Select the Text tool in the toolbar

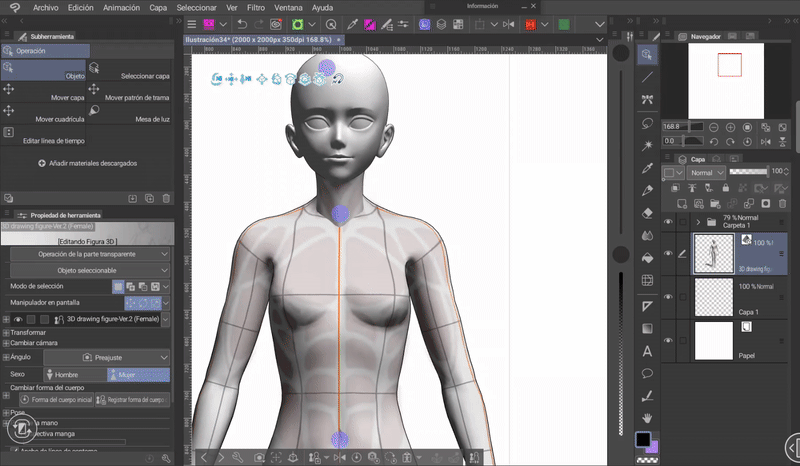pyautogui.click(x=647, y=350)
